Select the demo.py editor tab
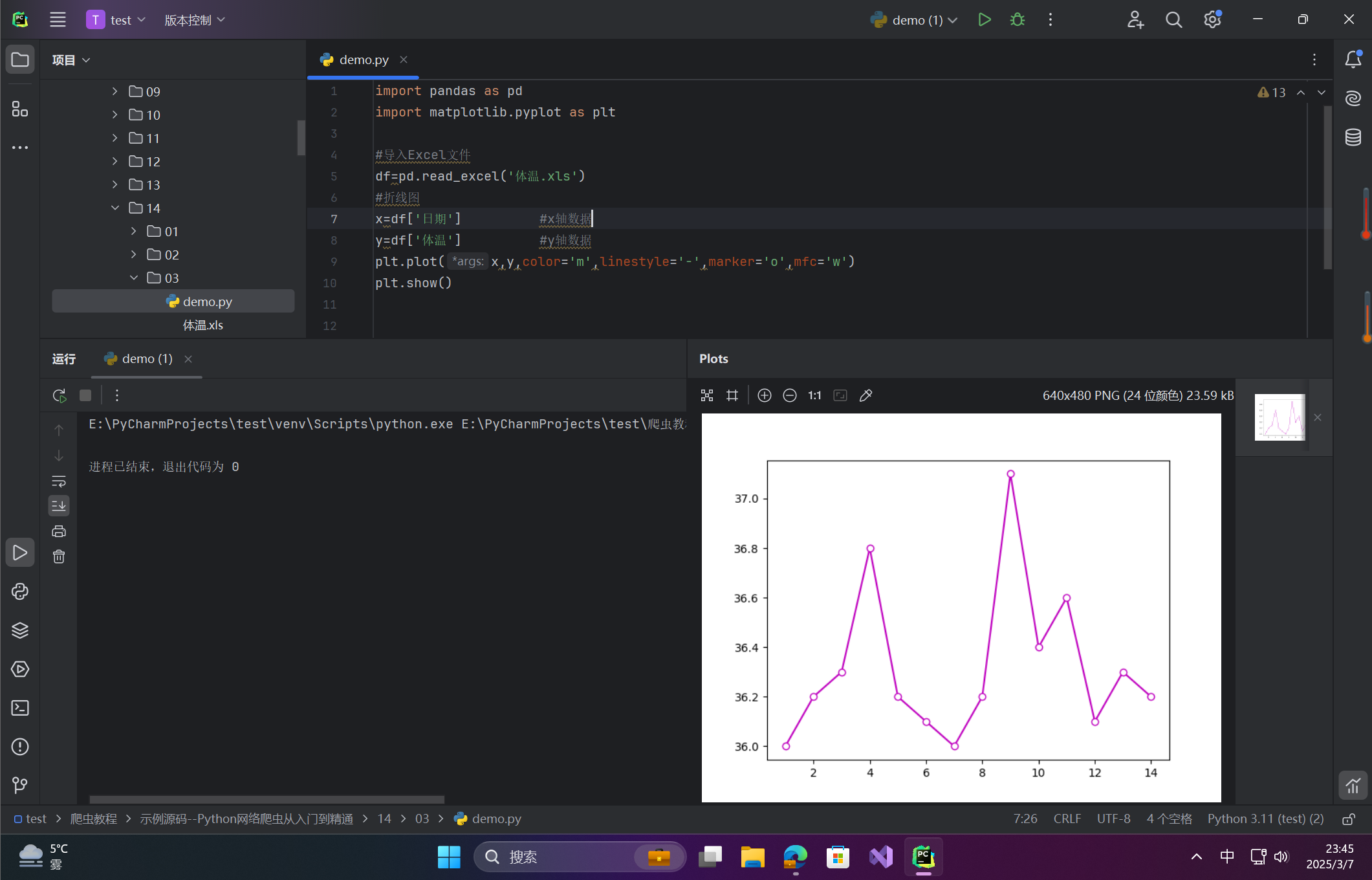 pyautogui.click(x=364, y=60)
